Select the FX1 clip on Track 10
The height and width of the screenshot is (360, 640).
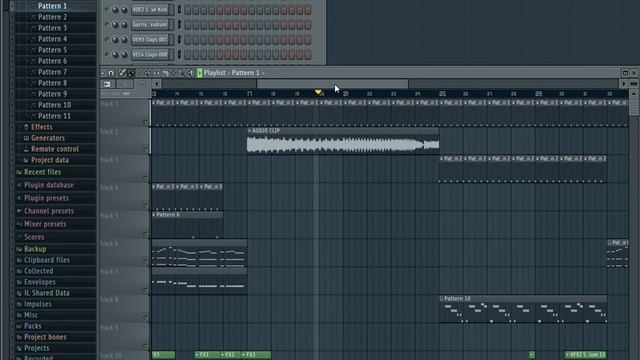[x=207, y=355]
